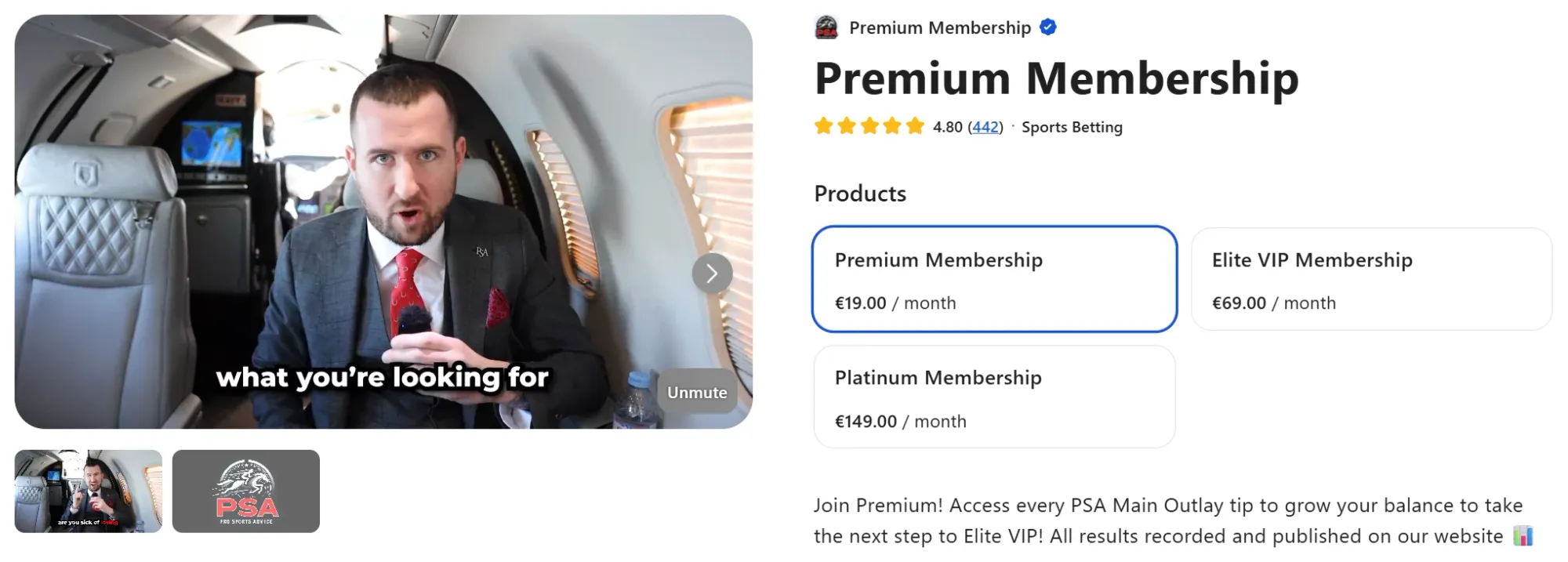Choose the Platinum Membership plan

tap(994, 397)
